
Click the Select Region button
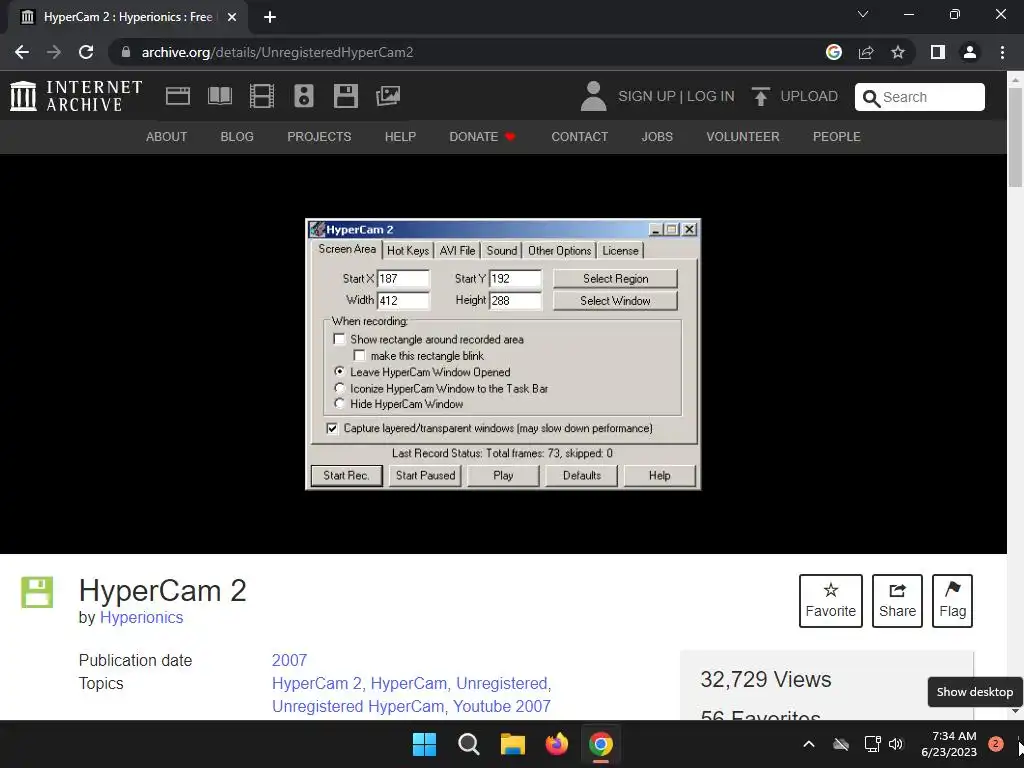[x=615, y=279]
